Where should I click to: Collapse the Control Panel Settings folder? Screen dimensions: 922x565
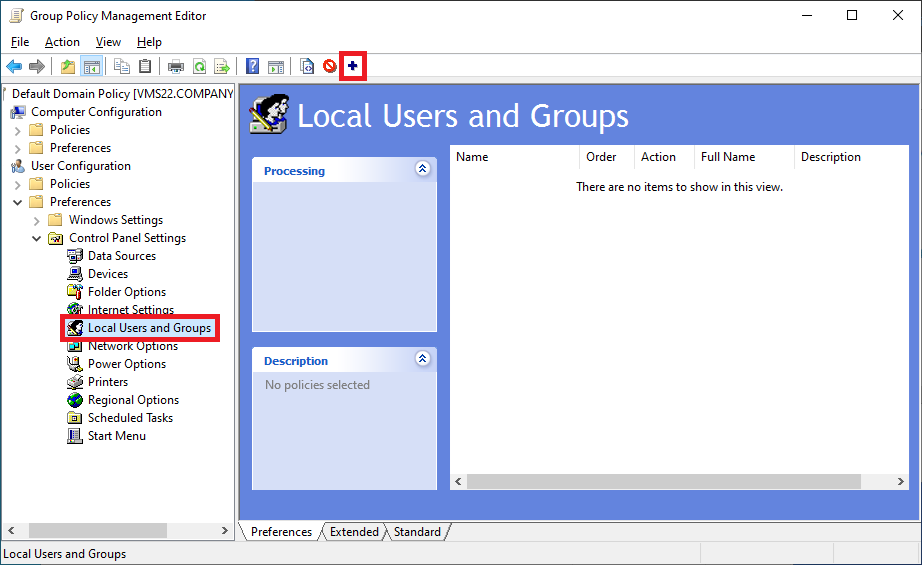36,238
